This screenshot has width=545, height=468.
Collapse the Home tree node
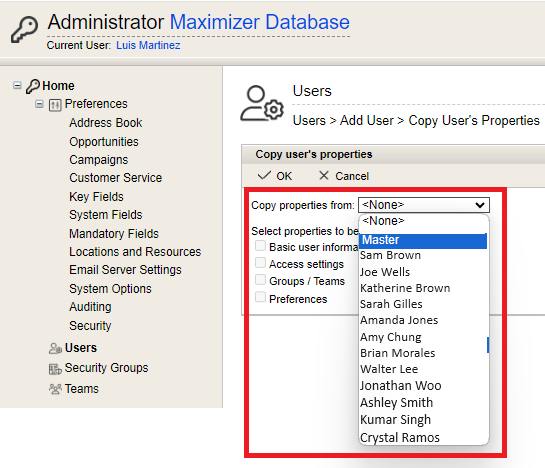tap(17, 85)
